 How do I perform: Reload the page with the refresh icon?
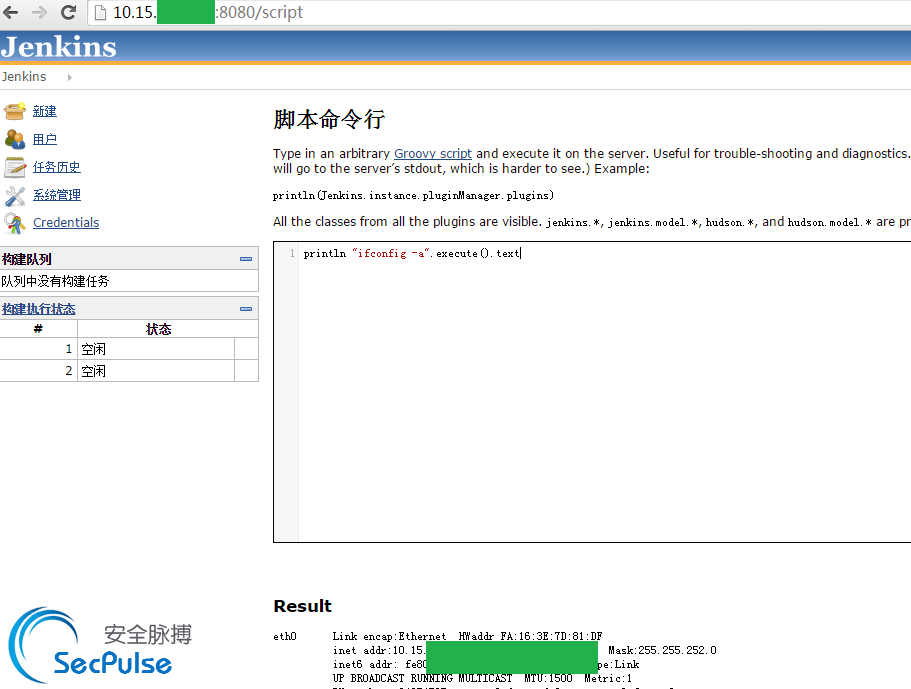pyautogui.click(x=69, y=12)
